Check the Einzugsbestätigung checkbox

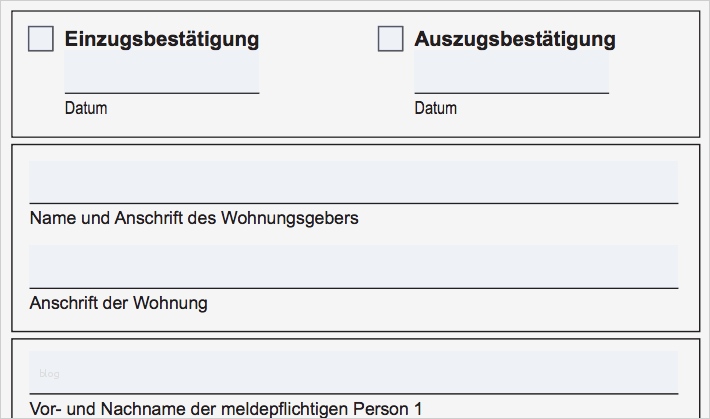(41, 39)
